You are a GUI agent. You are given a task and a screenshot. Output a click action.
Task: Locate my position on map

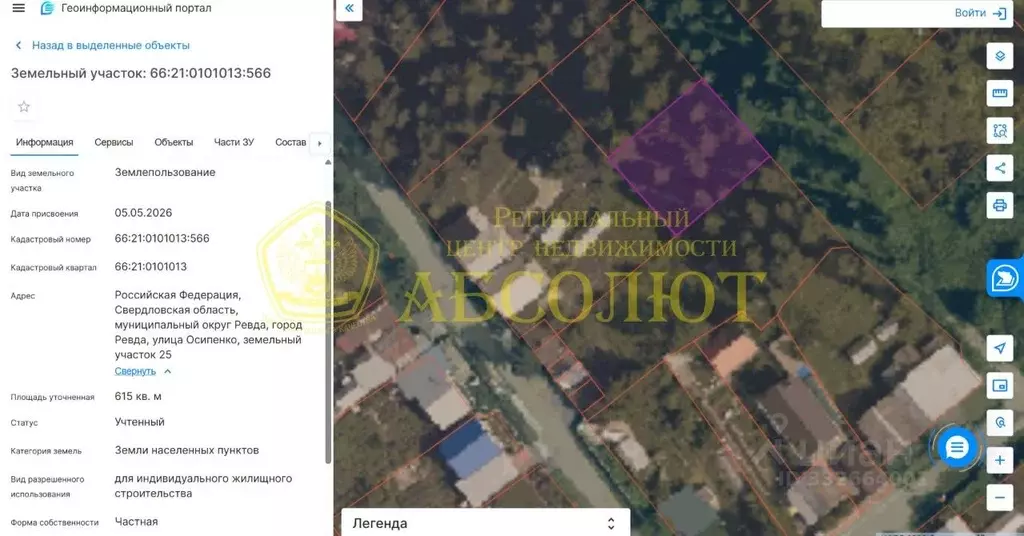[x=1000, y=348]
